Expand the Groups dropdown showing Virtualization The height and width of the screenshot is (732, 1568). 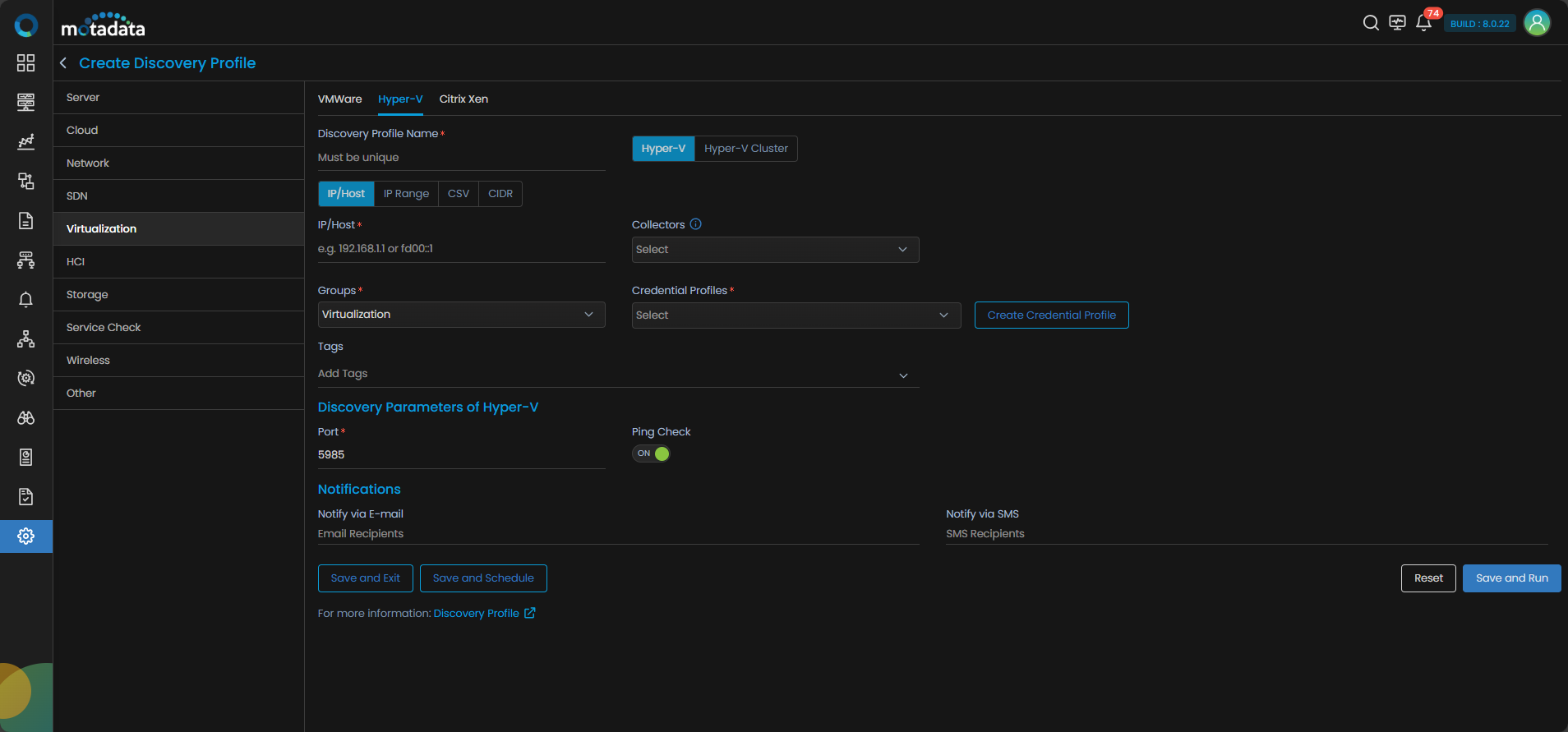point(461,315)
